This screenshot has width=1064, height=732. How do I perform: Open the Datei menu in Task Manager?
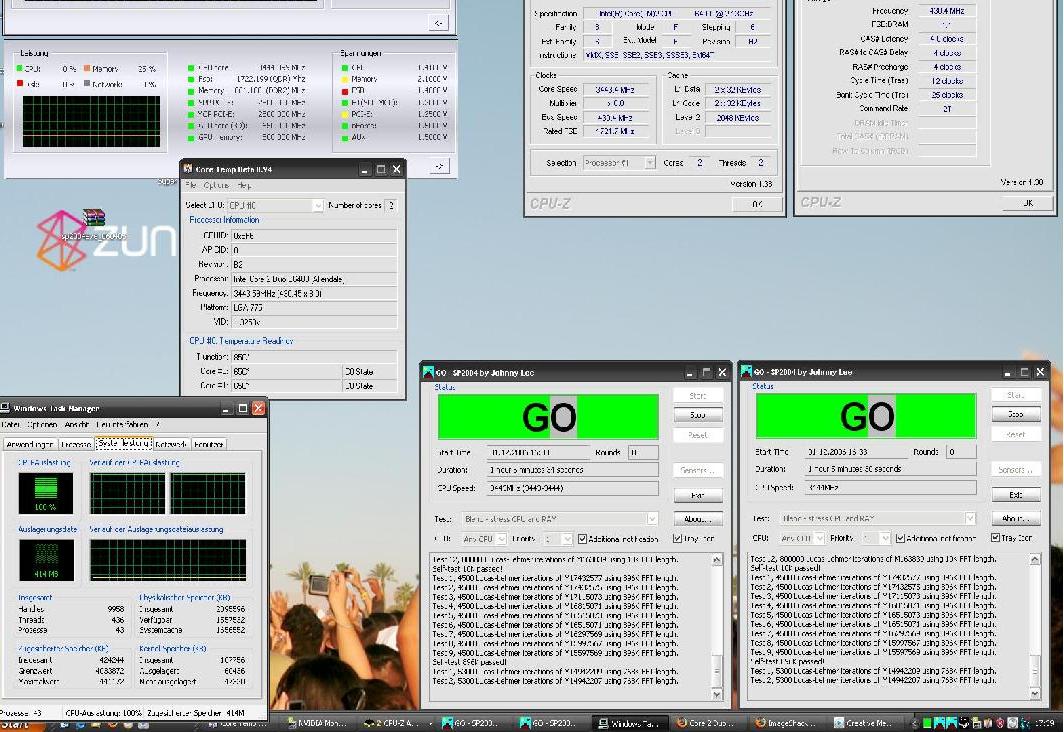click(11, 425)
